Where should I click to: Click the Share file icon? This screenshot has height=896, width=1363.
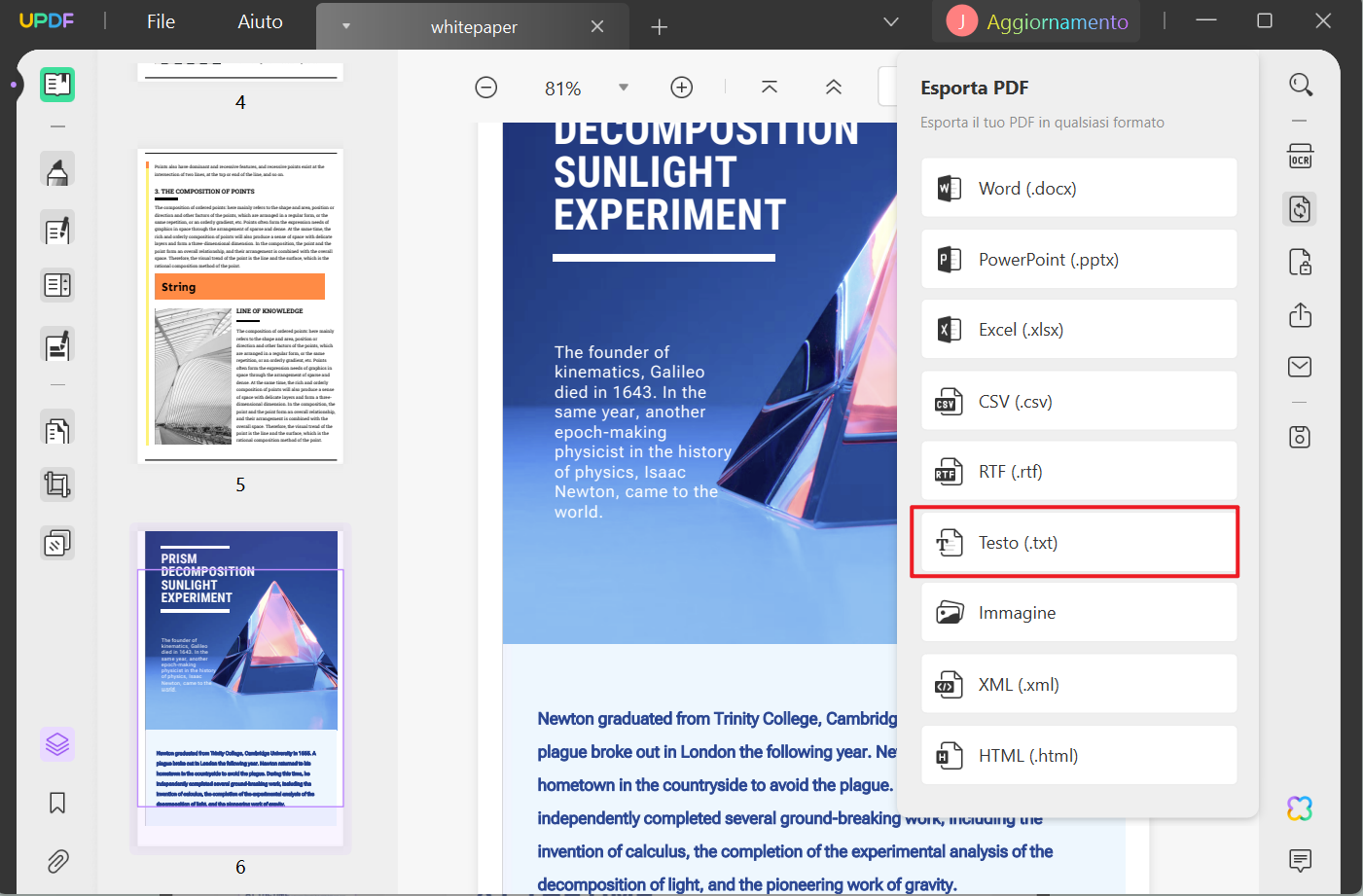point(1301,314)
